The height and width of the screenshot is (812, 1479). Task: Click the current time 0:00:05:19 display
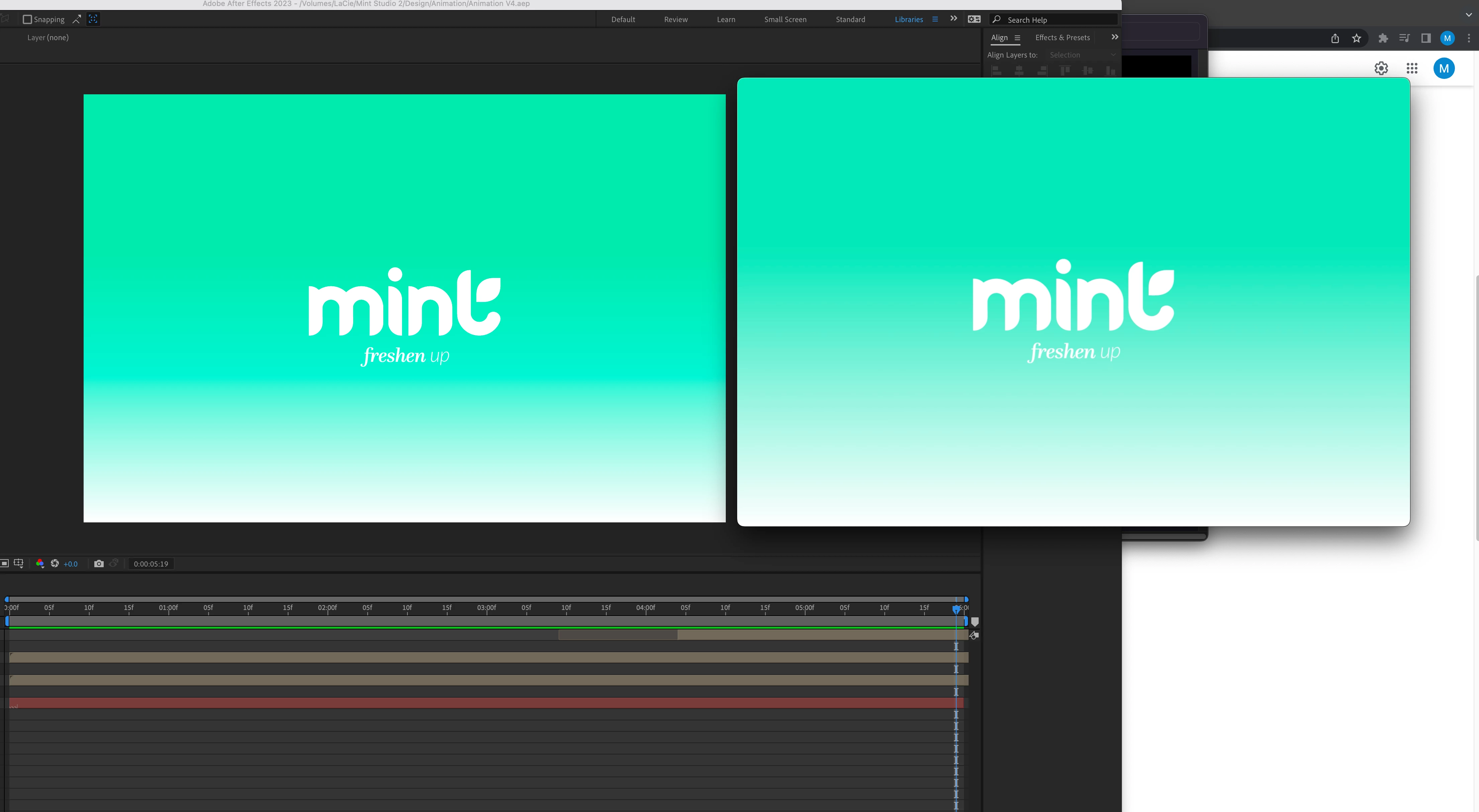point(151,564)
